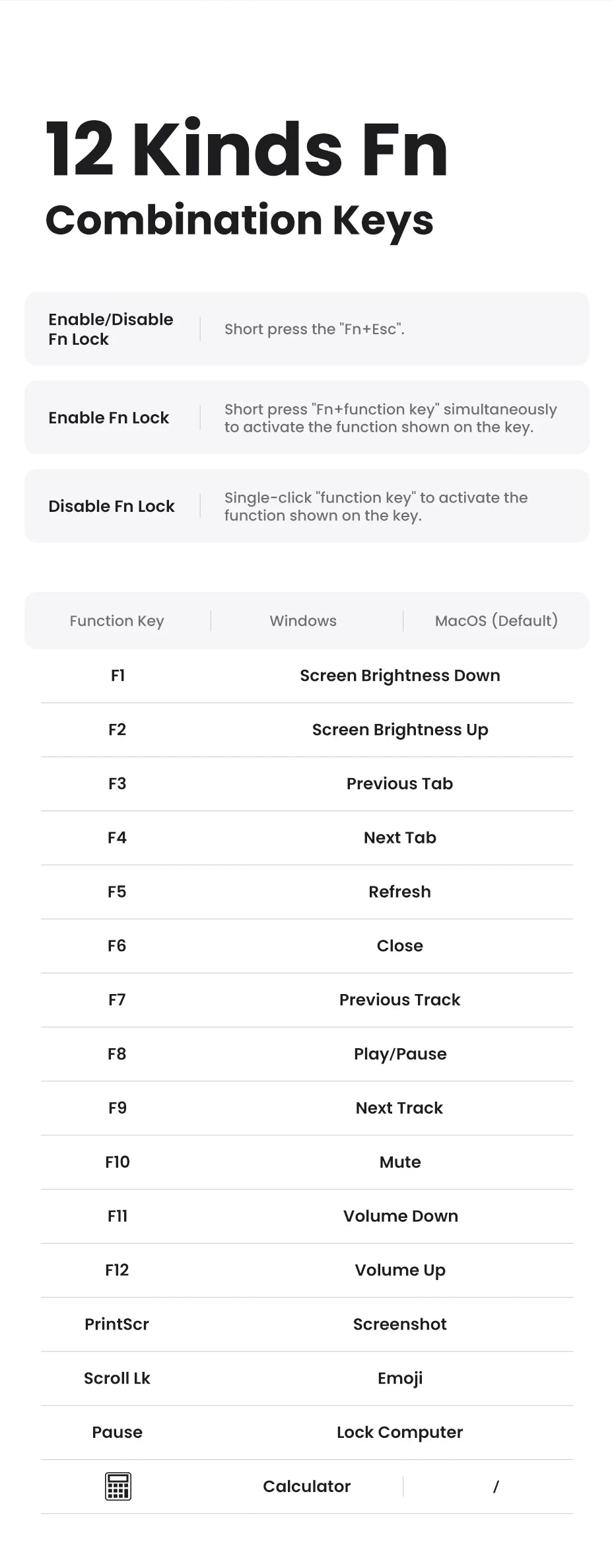Screen dimensions: 614x1568
Task: Click the Screen Brightness Up entry
Action: point(399,730)
